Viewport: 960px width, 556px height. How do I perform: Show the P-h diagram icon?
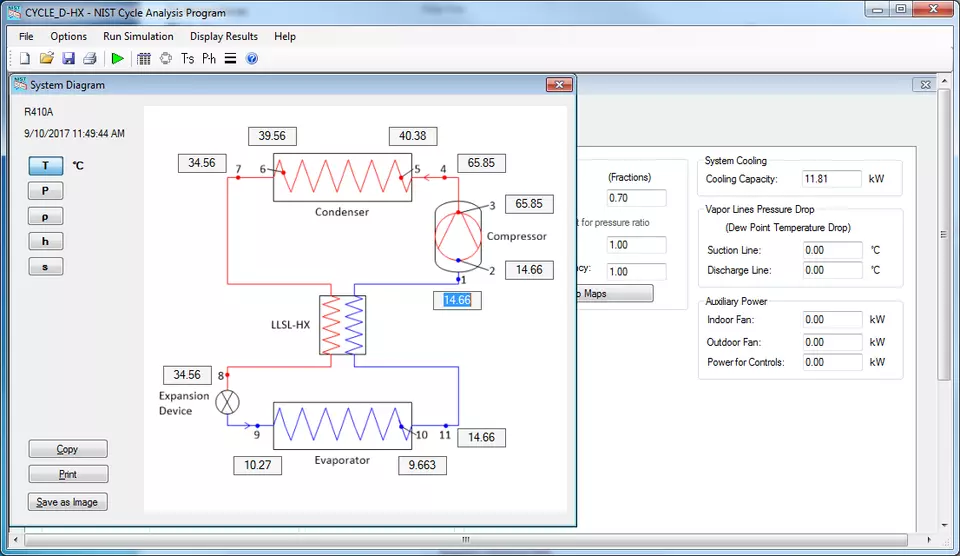[209, 59]
